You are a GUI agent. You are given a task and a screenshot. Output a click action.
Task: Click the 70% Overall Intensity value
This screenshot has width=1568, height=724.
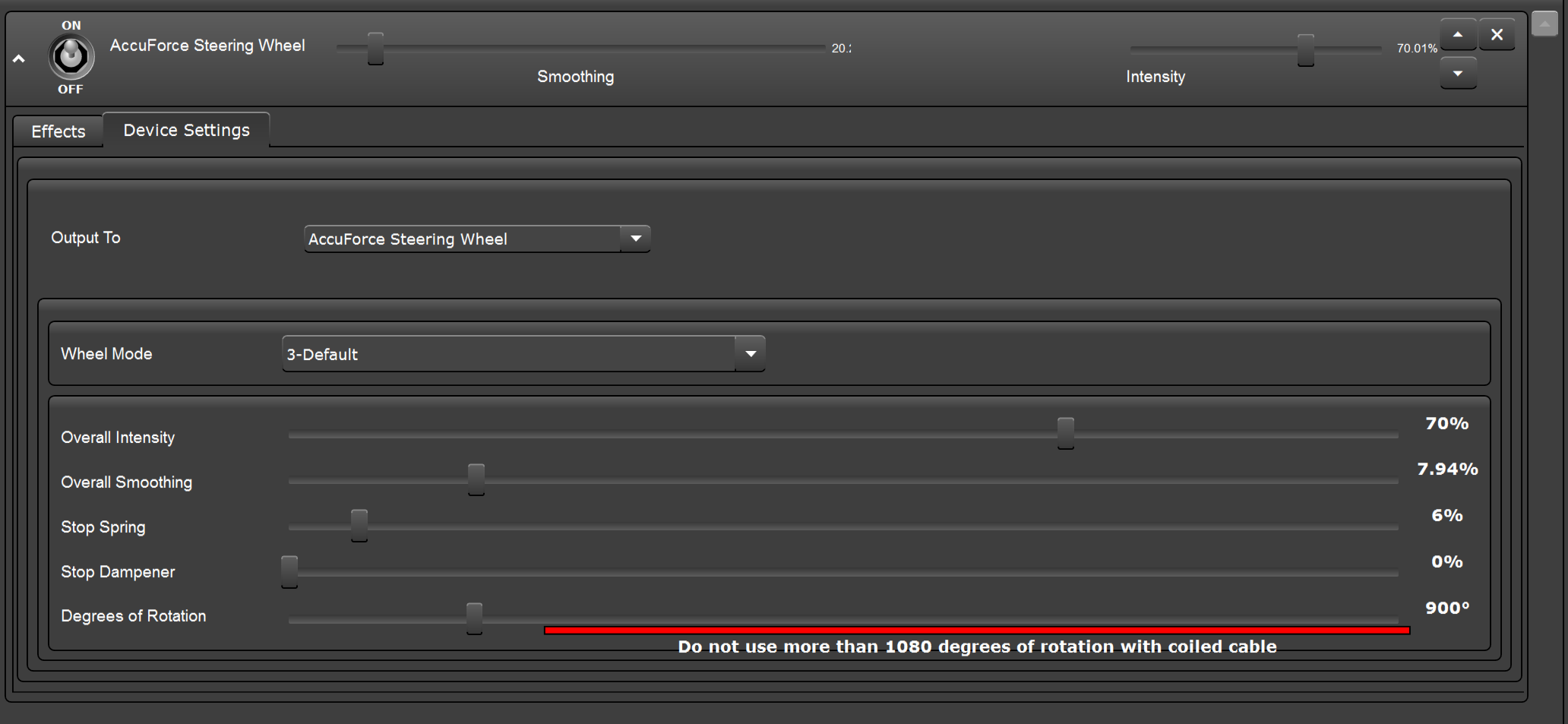click(x=1446, y=424)
